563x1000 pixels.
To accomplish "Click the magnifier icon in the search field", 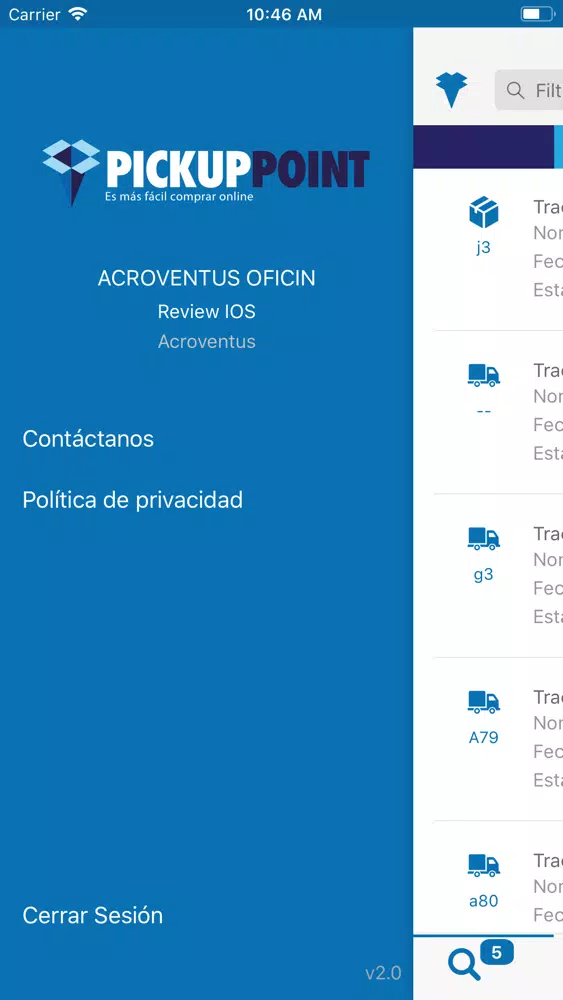I will point(515,90).
